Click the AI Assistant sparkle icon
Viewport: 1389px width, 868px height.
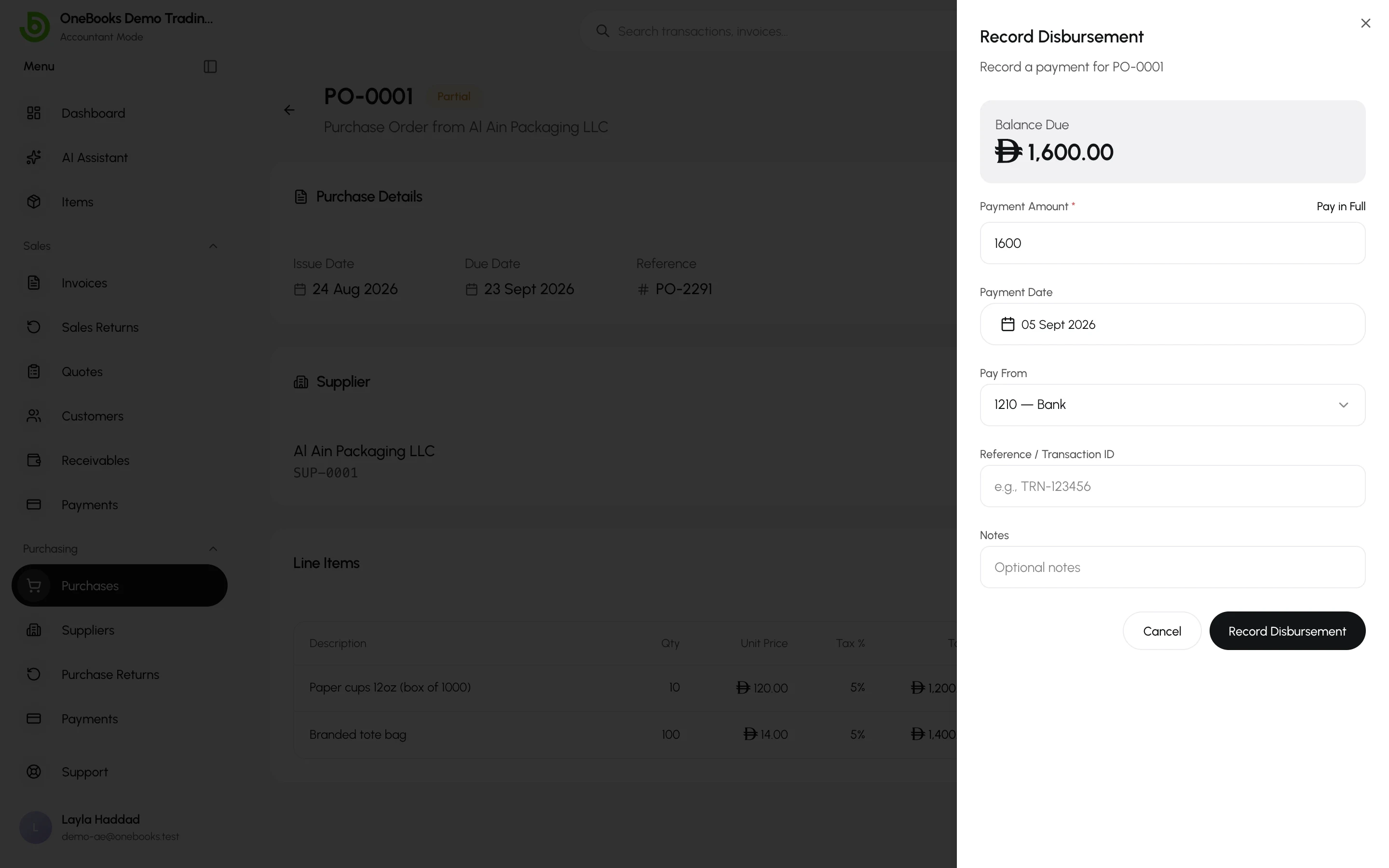point(34,157)
